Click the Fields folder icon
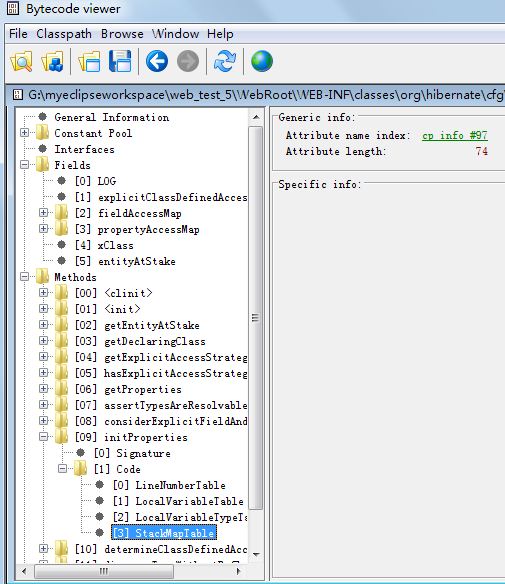Screen dimensions: 505x584 pyautogui.click(x=42, y=165)
